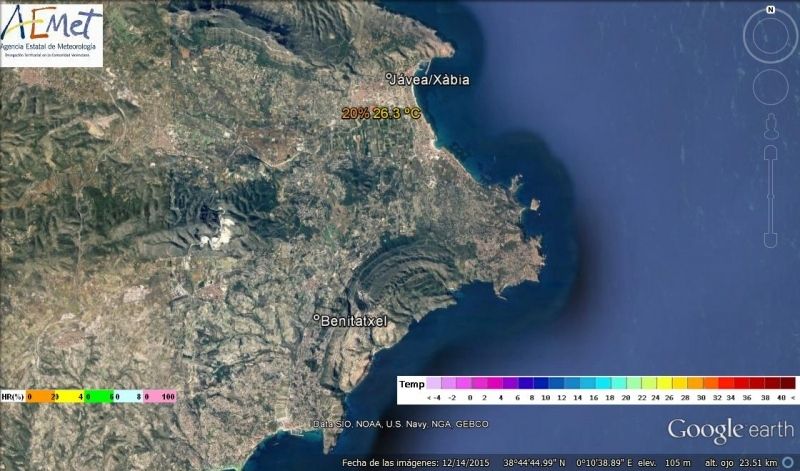Image resolution: width=800 pixels, height=471 pixels.
Task: Click the Look joystick compass ring
Action: (770, 36)
